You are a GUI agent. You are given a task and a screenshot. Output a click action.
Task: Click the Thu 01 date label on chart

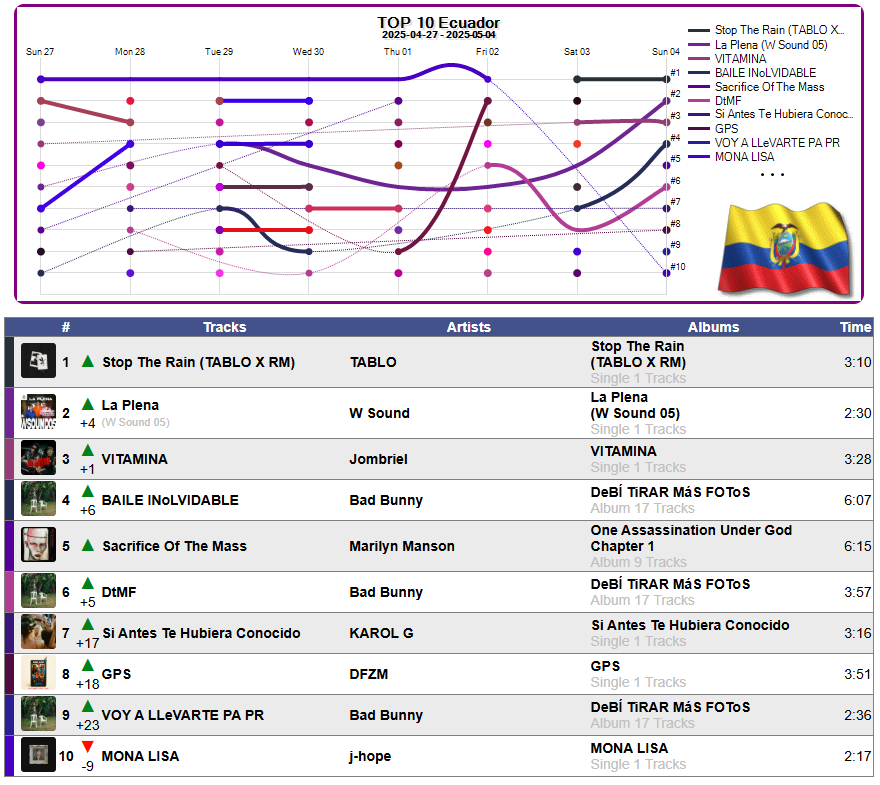pyautogui.click(x=397, y=52)
